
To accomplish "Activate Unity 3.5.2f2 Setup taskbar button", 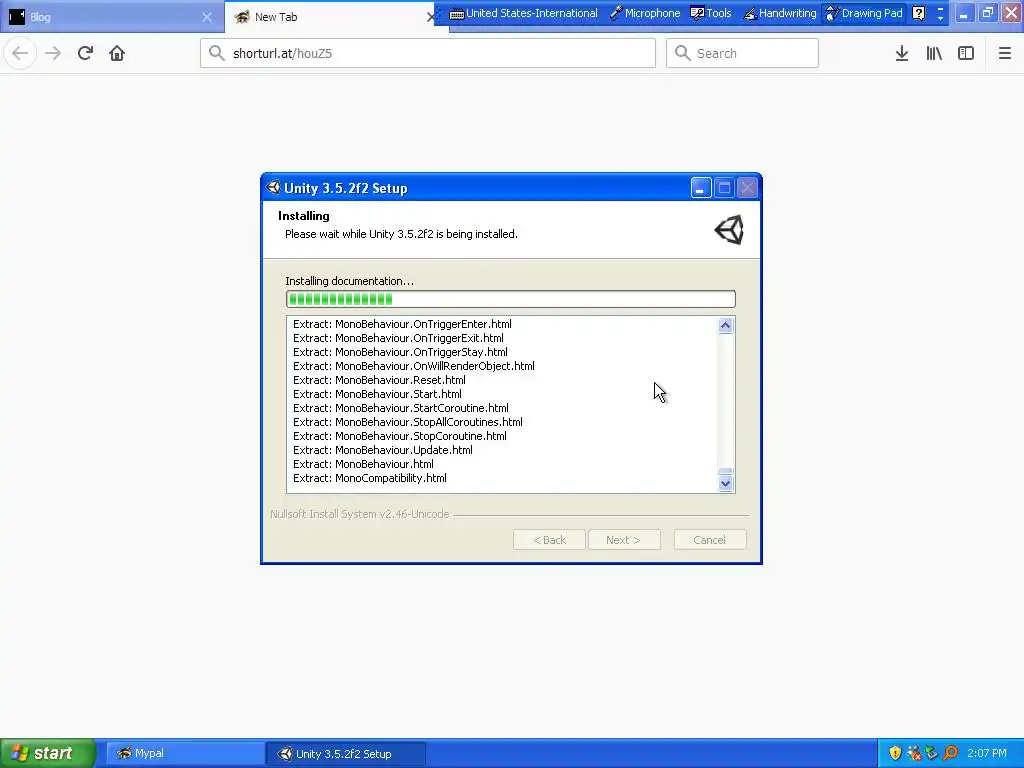I will tap(346, 754).
